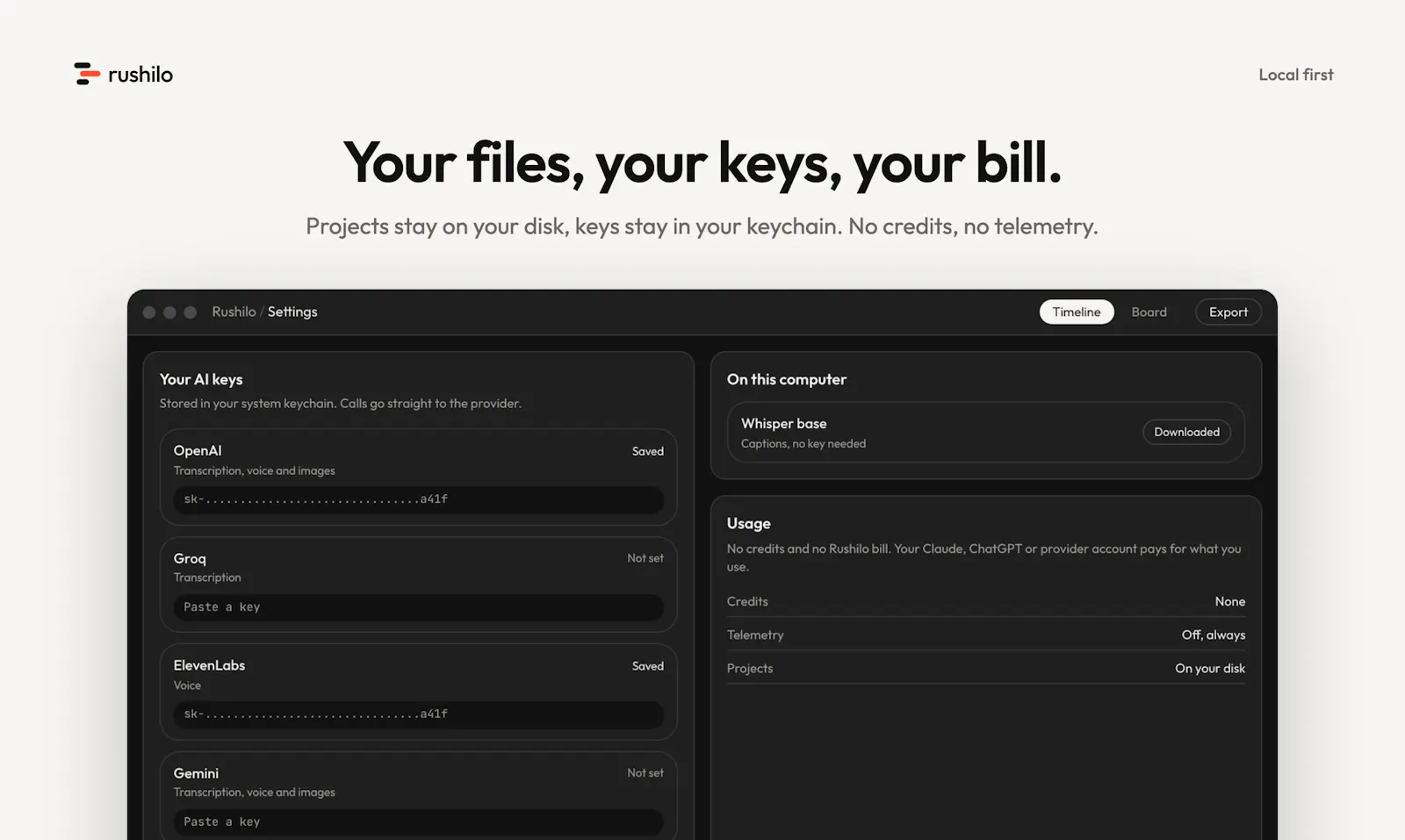Click the Rushilo breadcrumb in title bar
The image size is (1405, 840).
(234, 312)
